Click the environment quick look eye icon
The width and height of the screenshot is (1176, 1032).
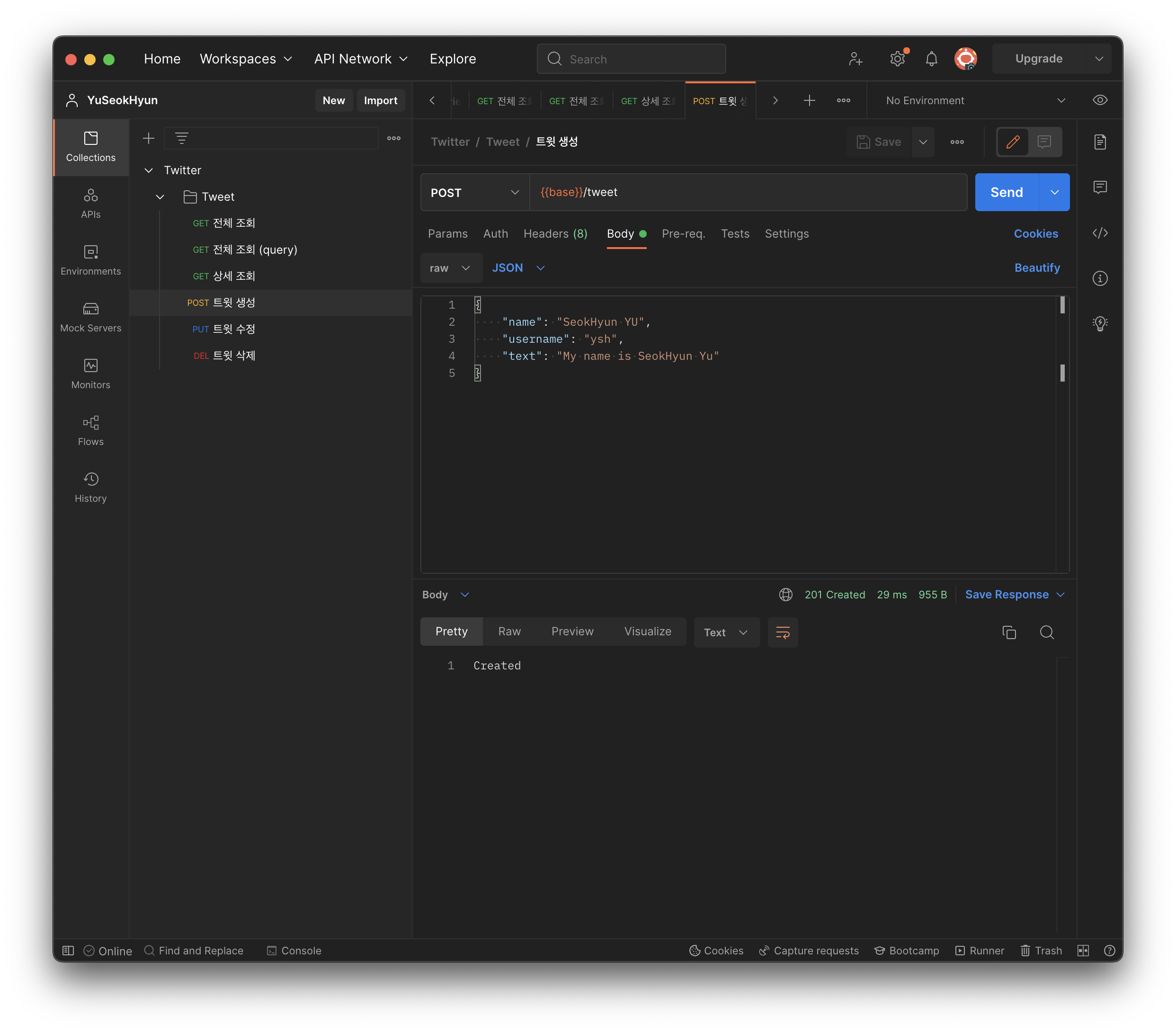point(1099,100)
